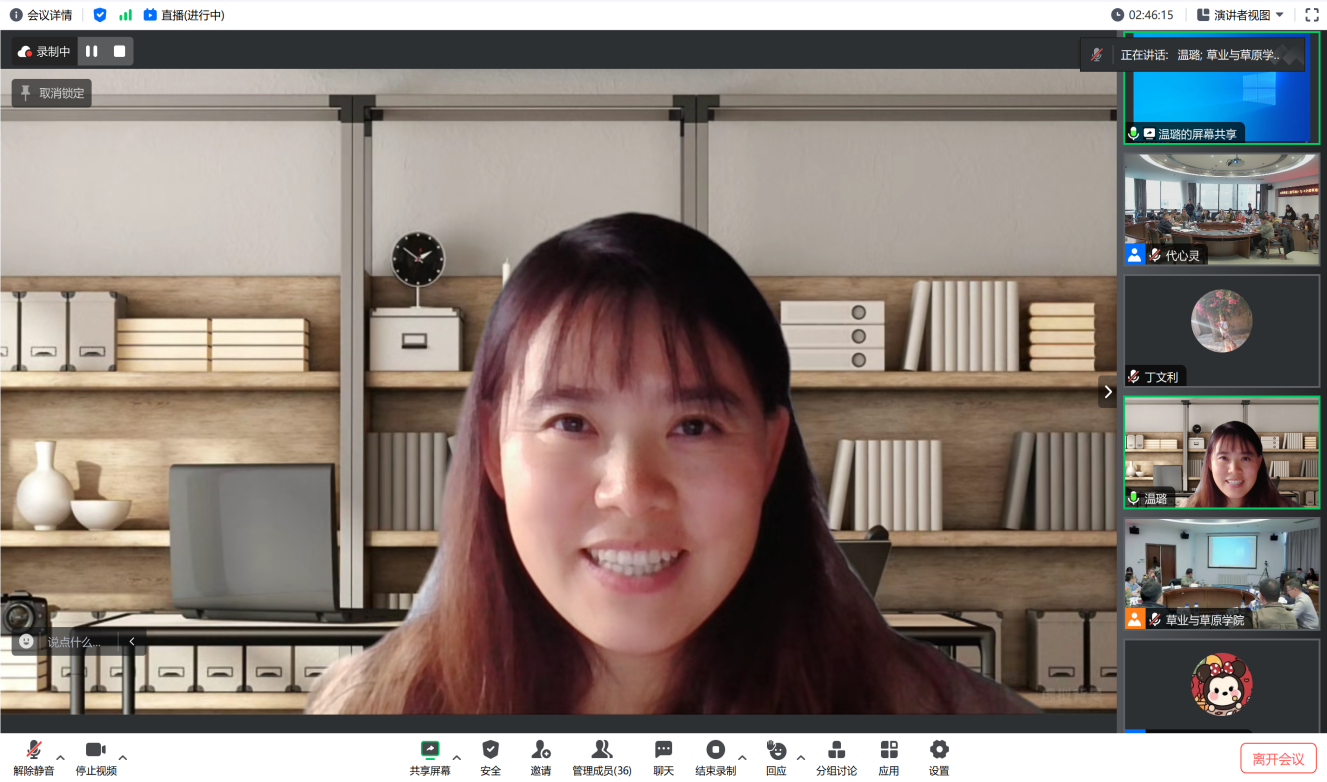Select the 温璐的屏幕共享 thumbnail

[1222, 89]
